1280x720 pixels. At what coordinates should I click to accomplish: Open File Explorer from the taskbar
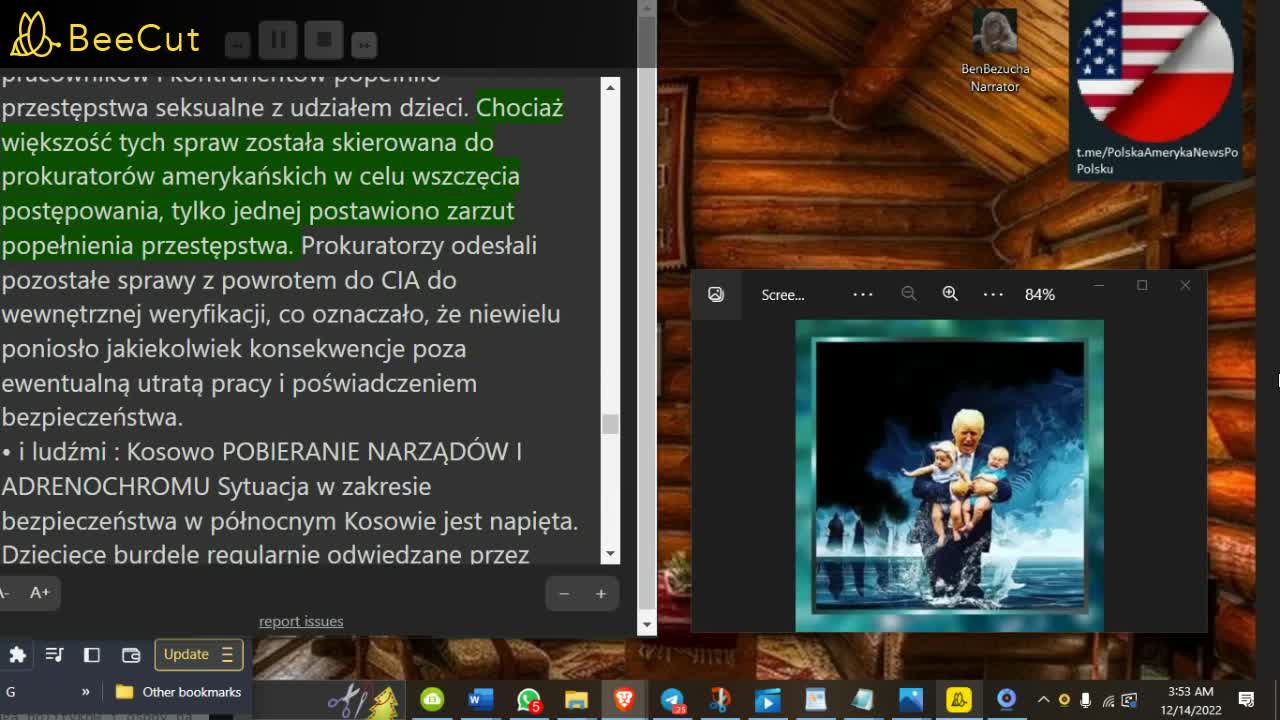pos(576,700)
